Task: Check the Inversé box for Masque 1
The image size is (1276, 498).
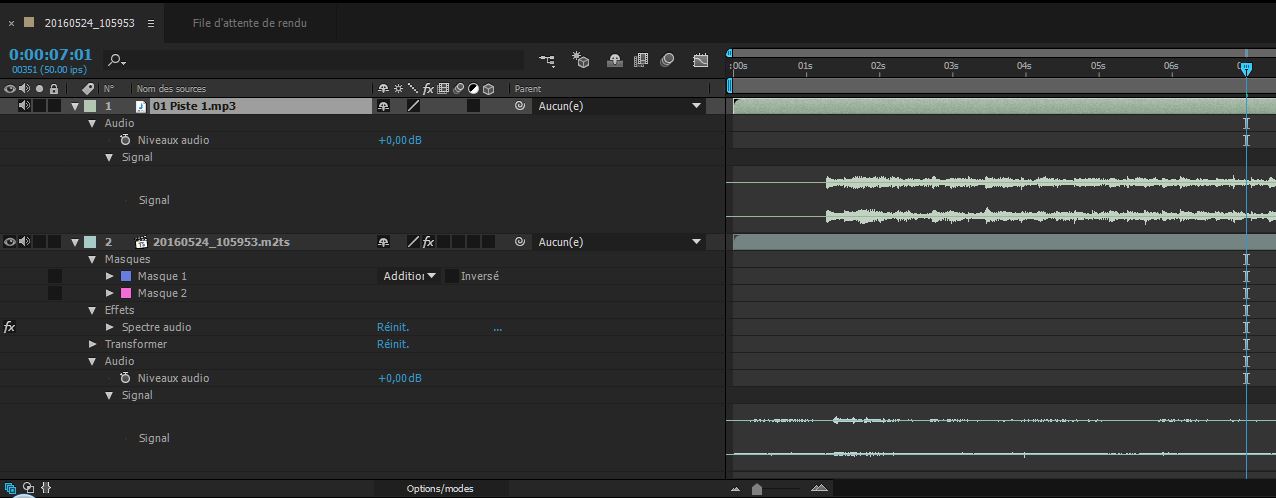Action: point(452,276)
